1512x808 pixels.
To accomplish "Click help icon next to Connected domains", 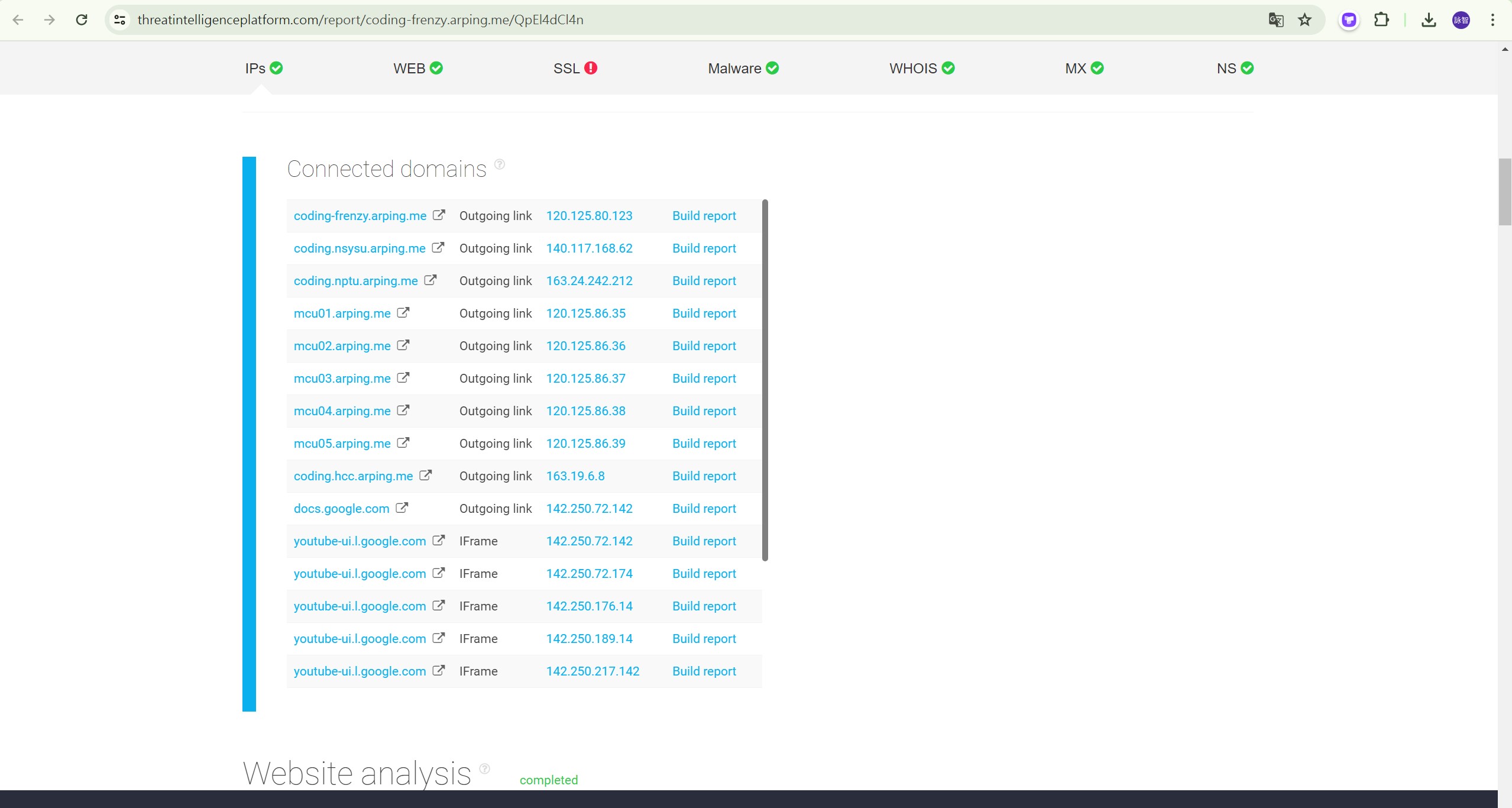I will pyautogui.click(x=500, y=164).
